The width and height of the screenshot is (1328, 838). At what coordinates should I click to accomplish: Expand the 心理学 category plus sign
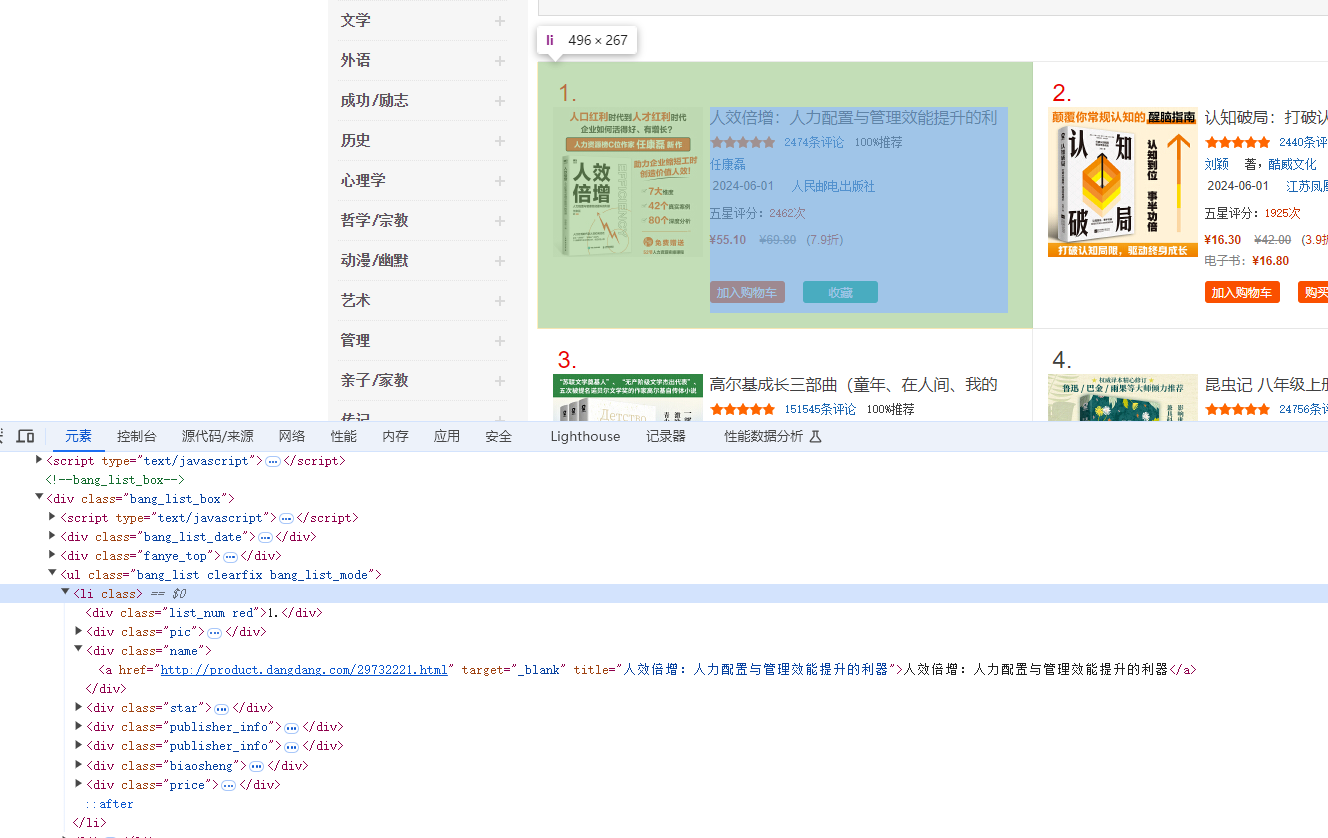[500, 180]
